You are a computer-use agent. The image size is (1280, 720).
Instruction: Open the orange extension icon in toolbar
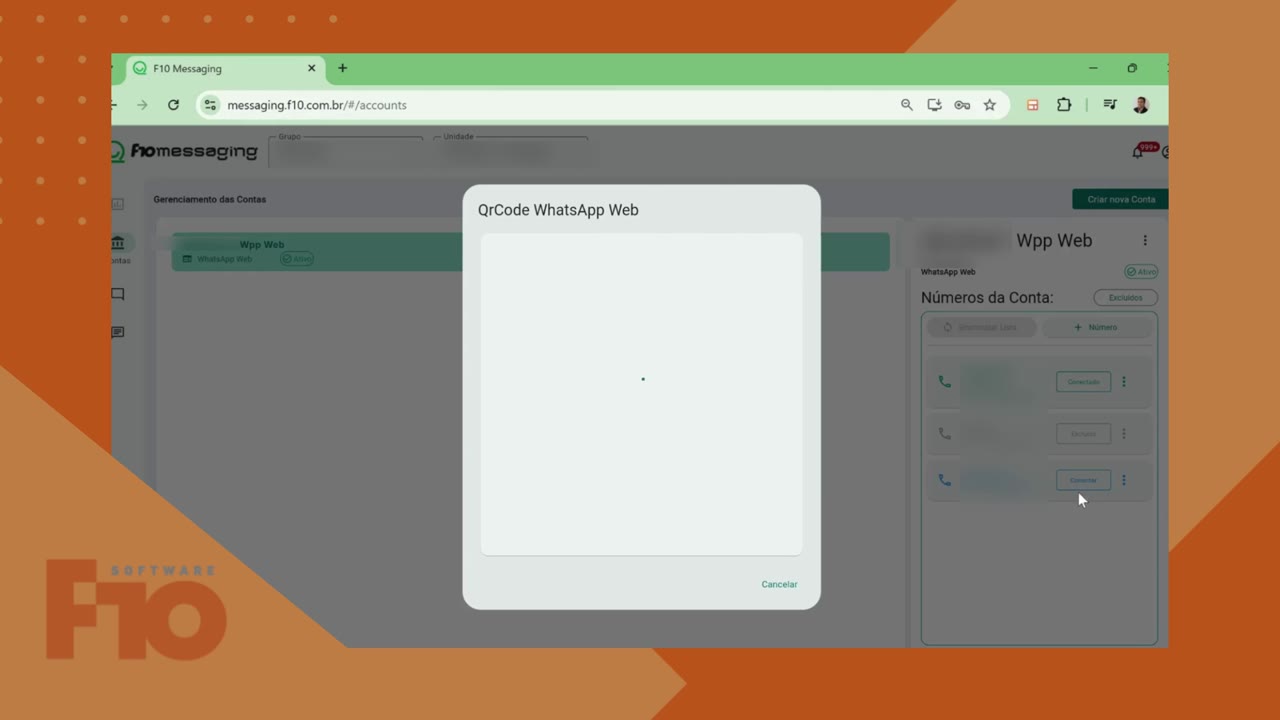coord(1033,105)
